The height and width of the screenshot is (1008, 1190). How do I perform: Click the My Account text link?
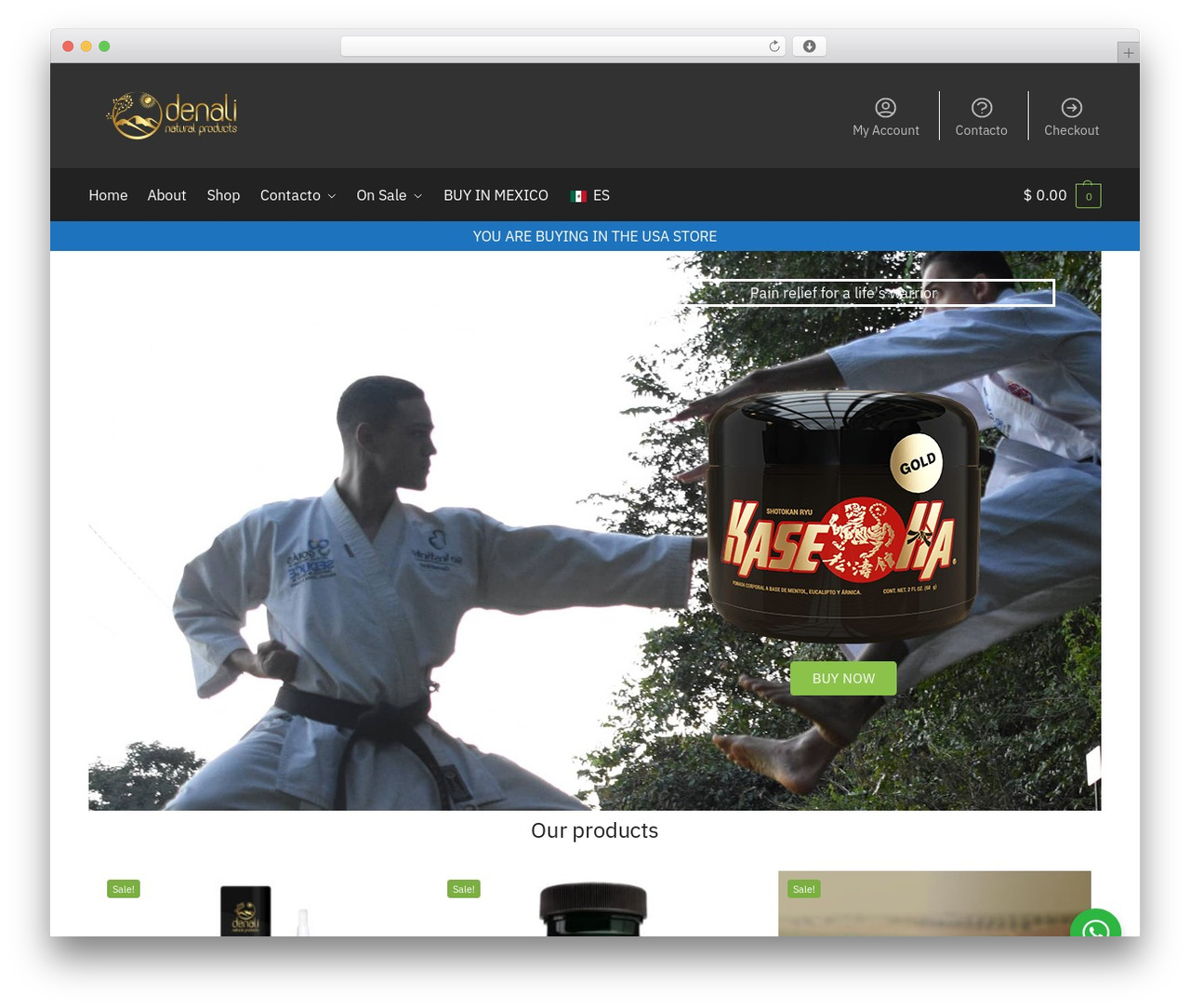pos(886,130)
